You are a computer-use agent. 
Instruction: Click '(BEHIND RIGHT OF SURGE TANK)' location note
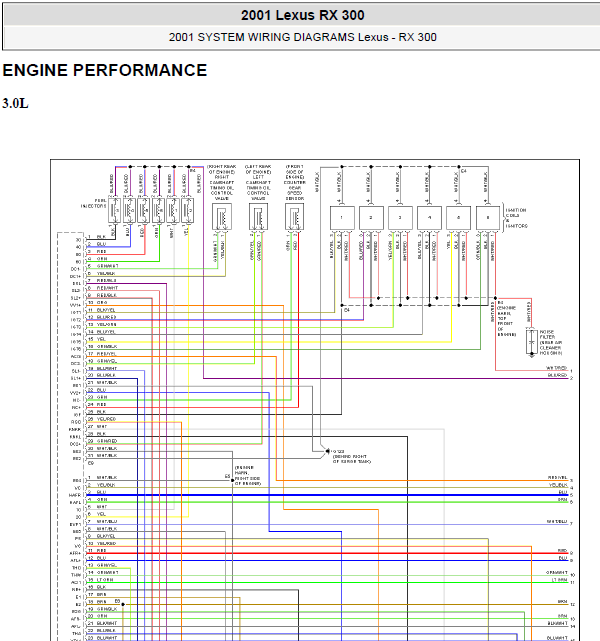click(352, 459)
